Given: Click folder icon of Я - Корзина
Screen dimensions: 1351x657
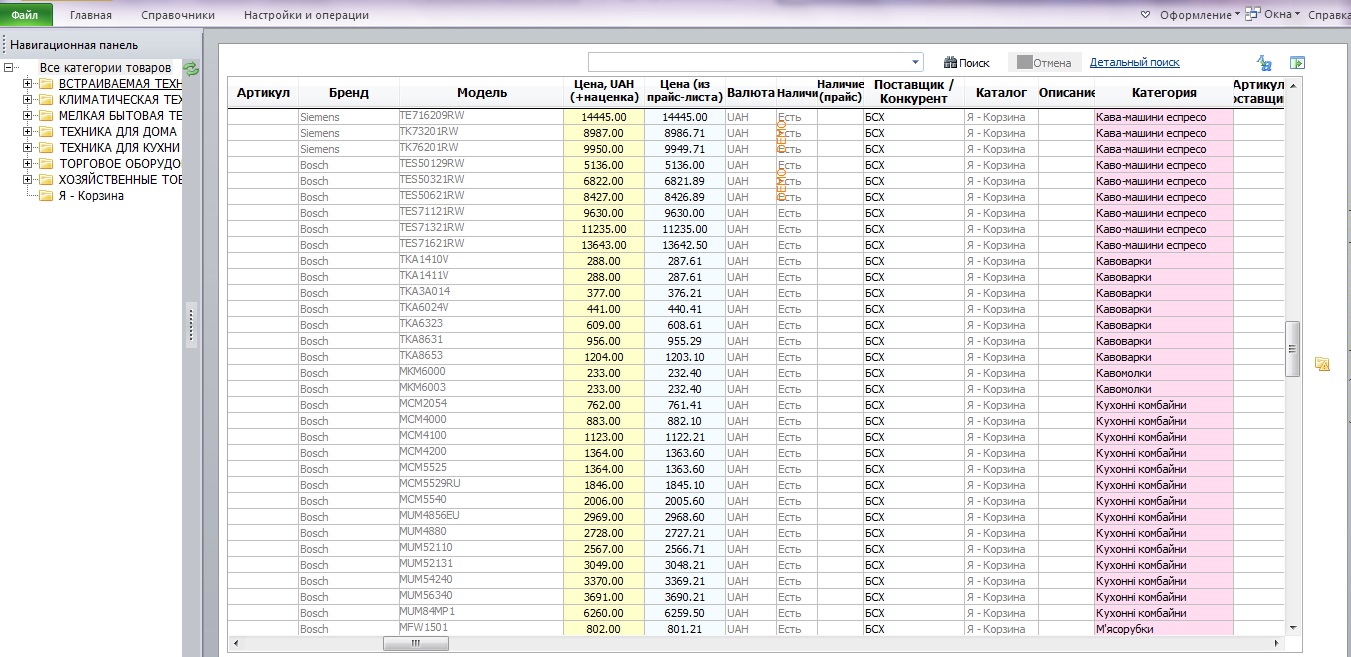Looking at the screenshot, I should 45,196.
